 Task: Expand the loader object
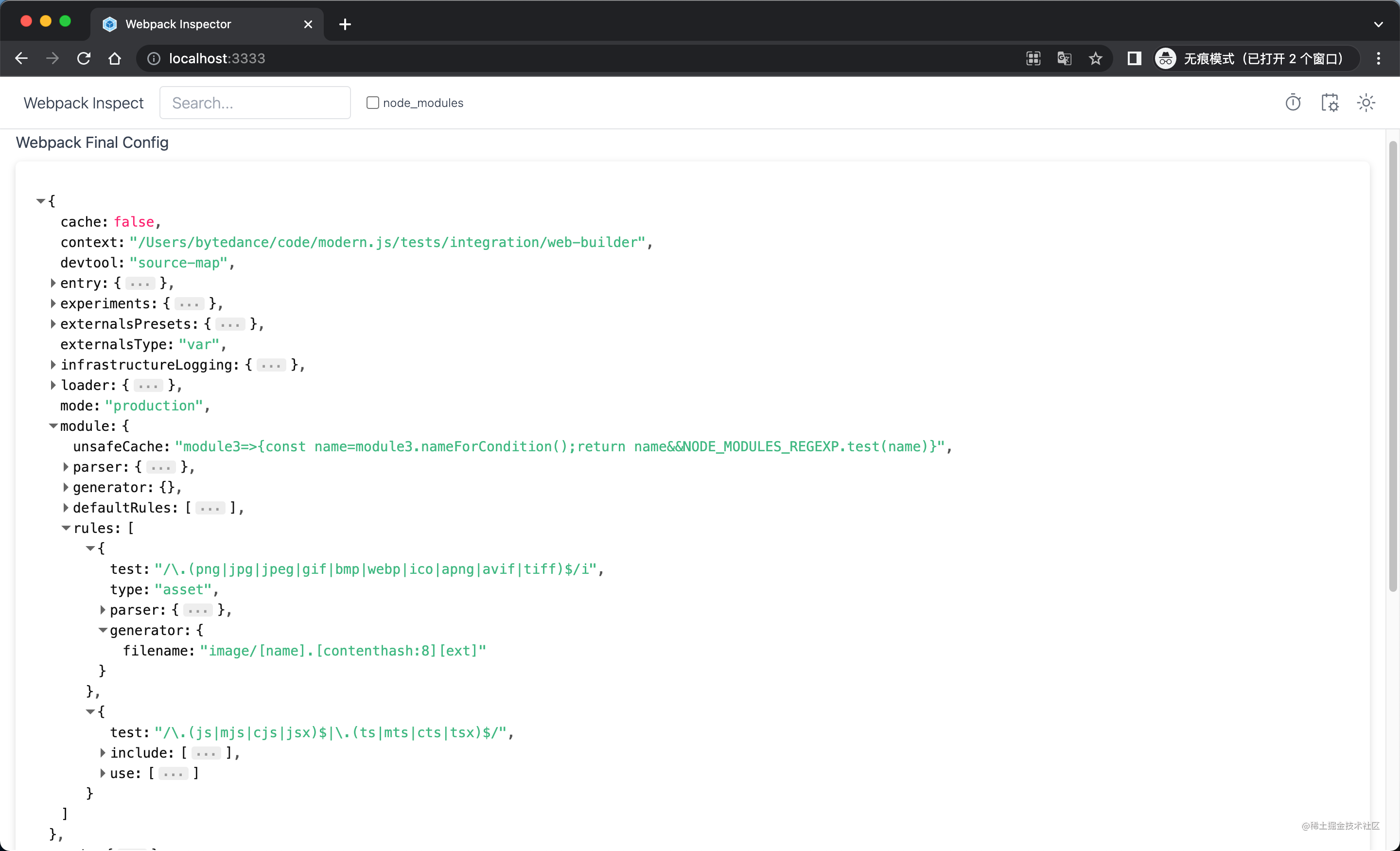[53, 386]
